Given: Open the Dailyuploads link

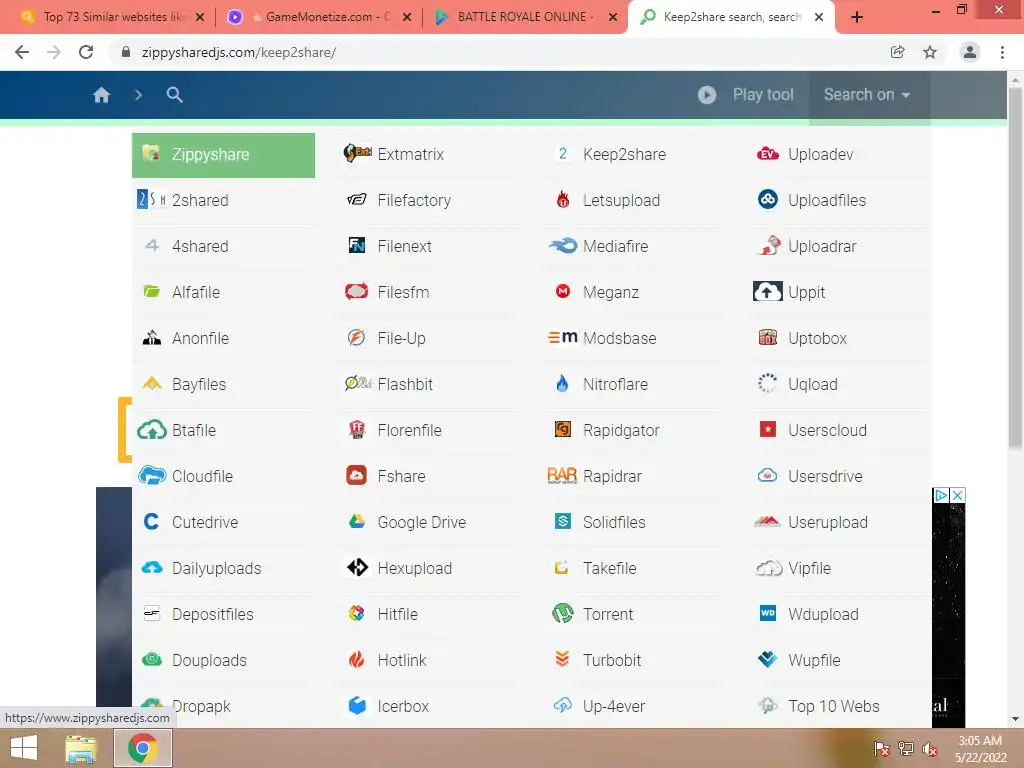Looking at the screenshot, I should pos(216,569).
